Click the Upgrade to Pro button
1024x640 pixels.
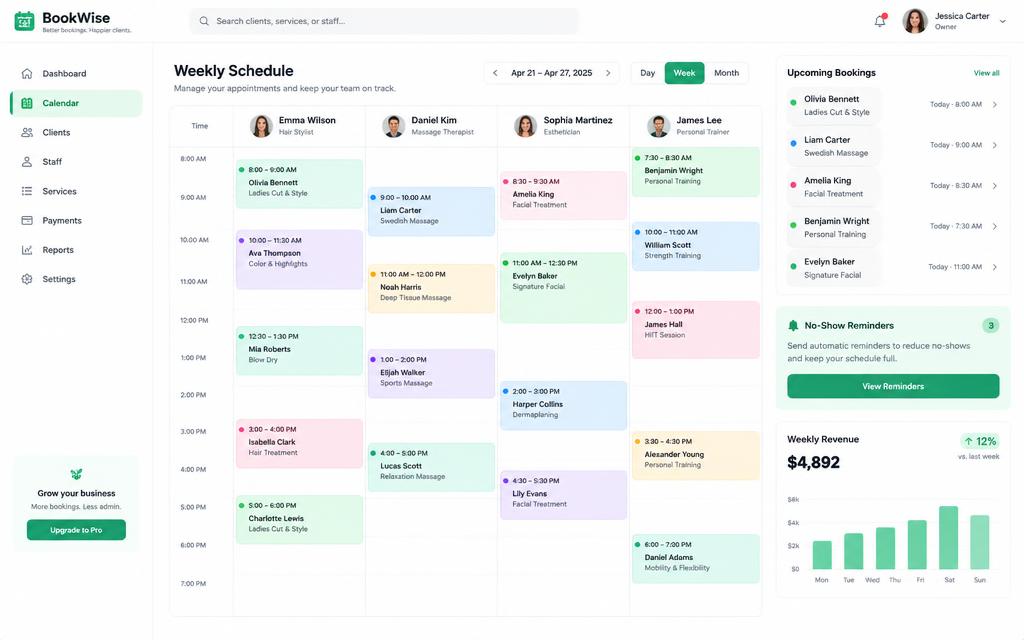[x=76, y=530]
